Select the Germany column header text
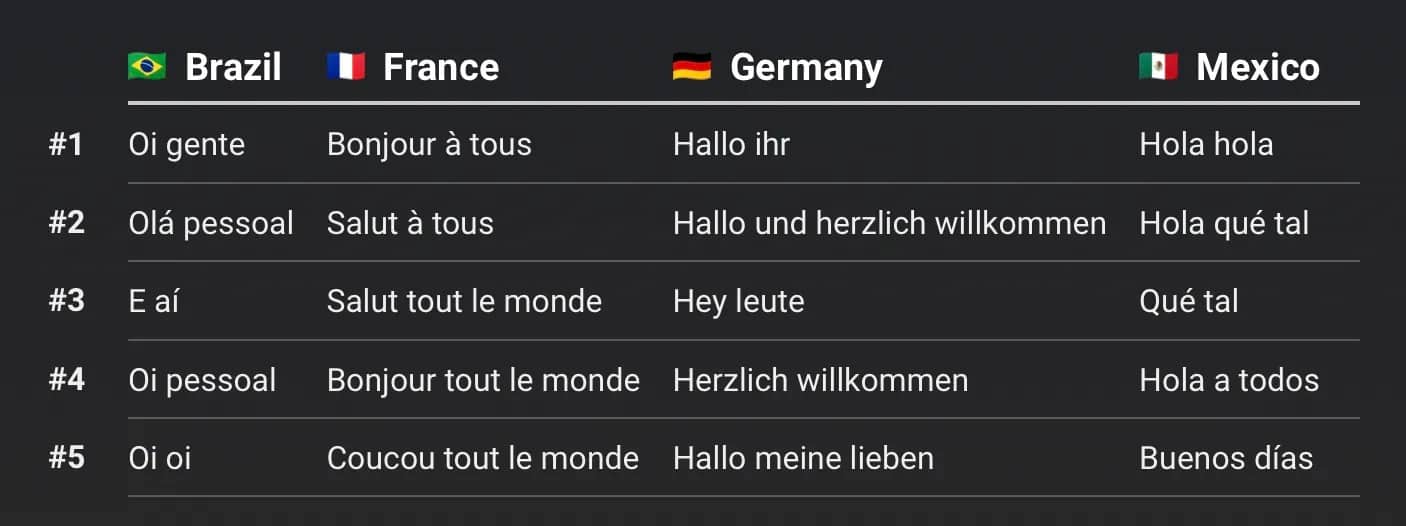Viewport: 1406px width, 526px height. [x=806, y=67]
